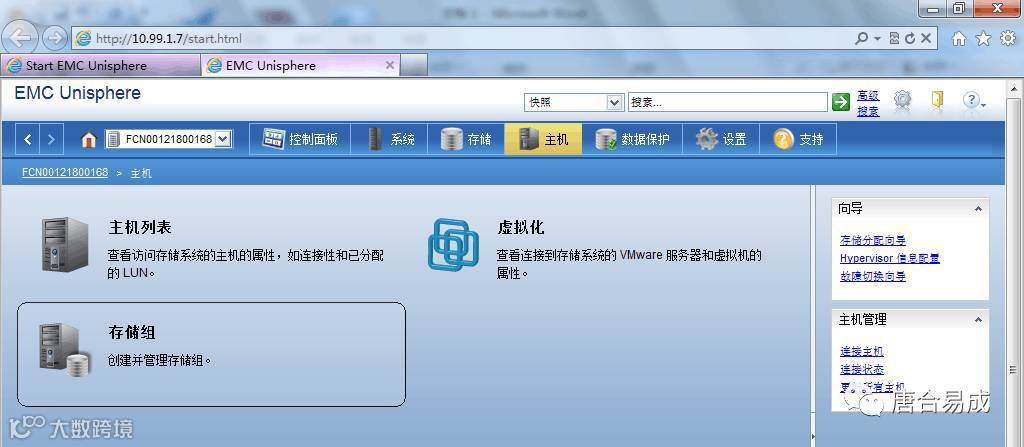Image resolution: width=1024 pixels, height=447 pixels.
Task: Switch to the Start EMC Unisphere tab
Action: [x=100, y=65]
